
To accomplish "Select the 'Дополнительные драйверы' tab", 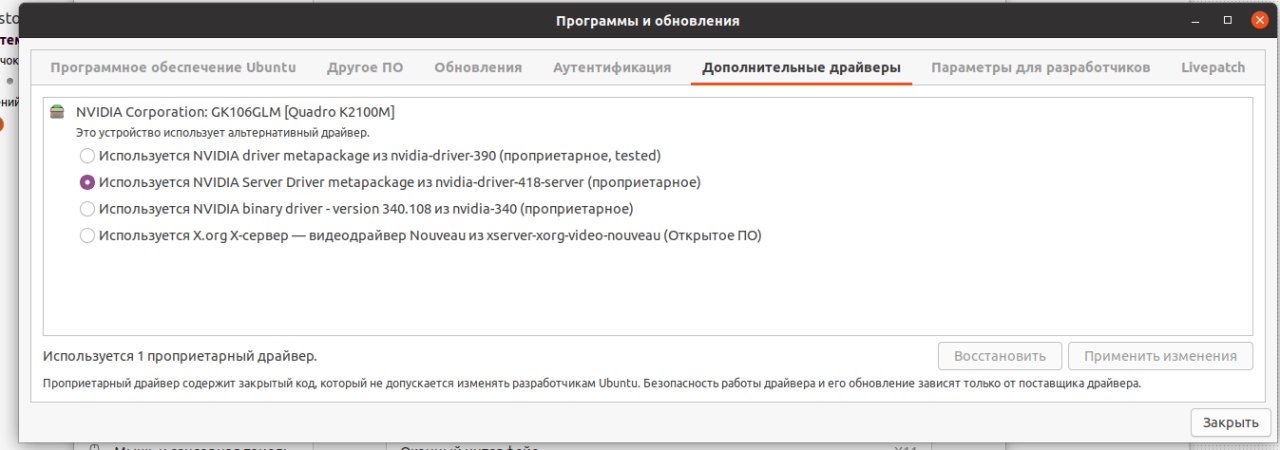I will click(x=801, y=68).
